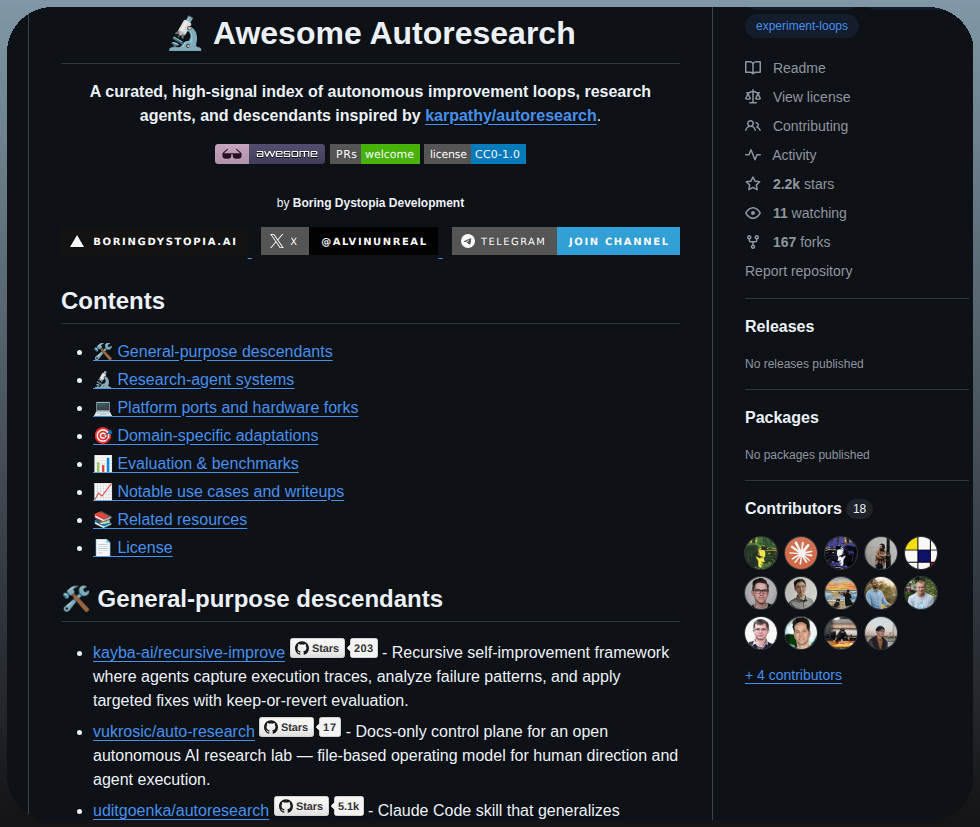
Task: Open the Contributors heading link
Action: (793, 509)
